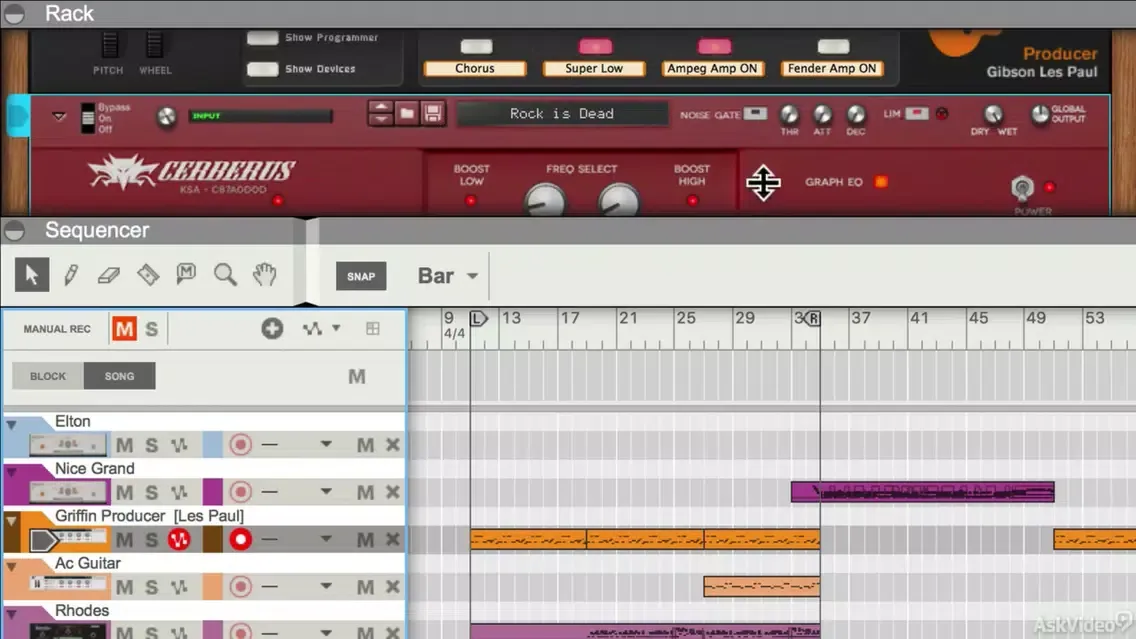Collapse the Ac Guitar track
1136x639 pixels.
tap(12, 567)
